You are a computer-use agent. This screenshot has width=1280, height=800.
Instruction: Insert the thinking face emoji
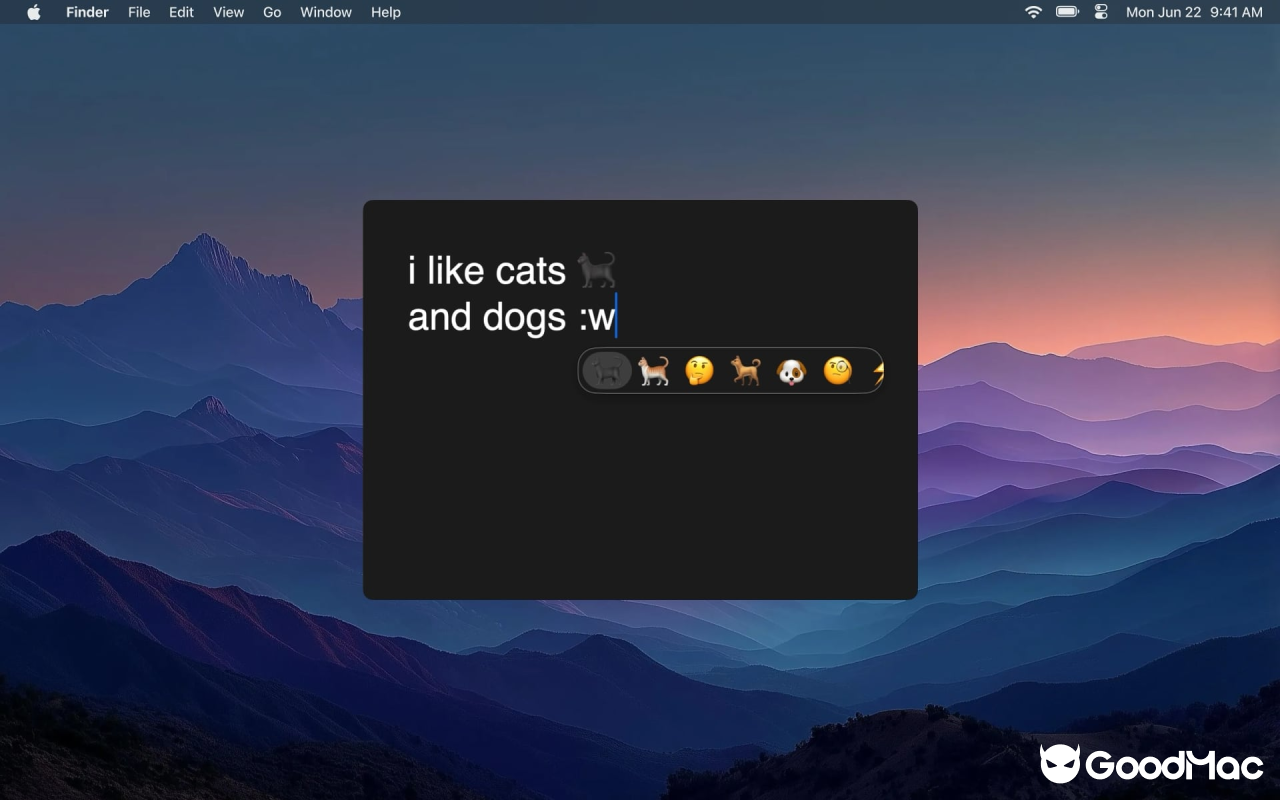699,371
